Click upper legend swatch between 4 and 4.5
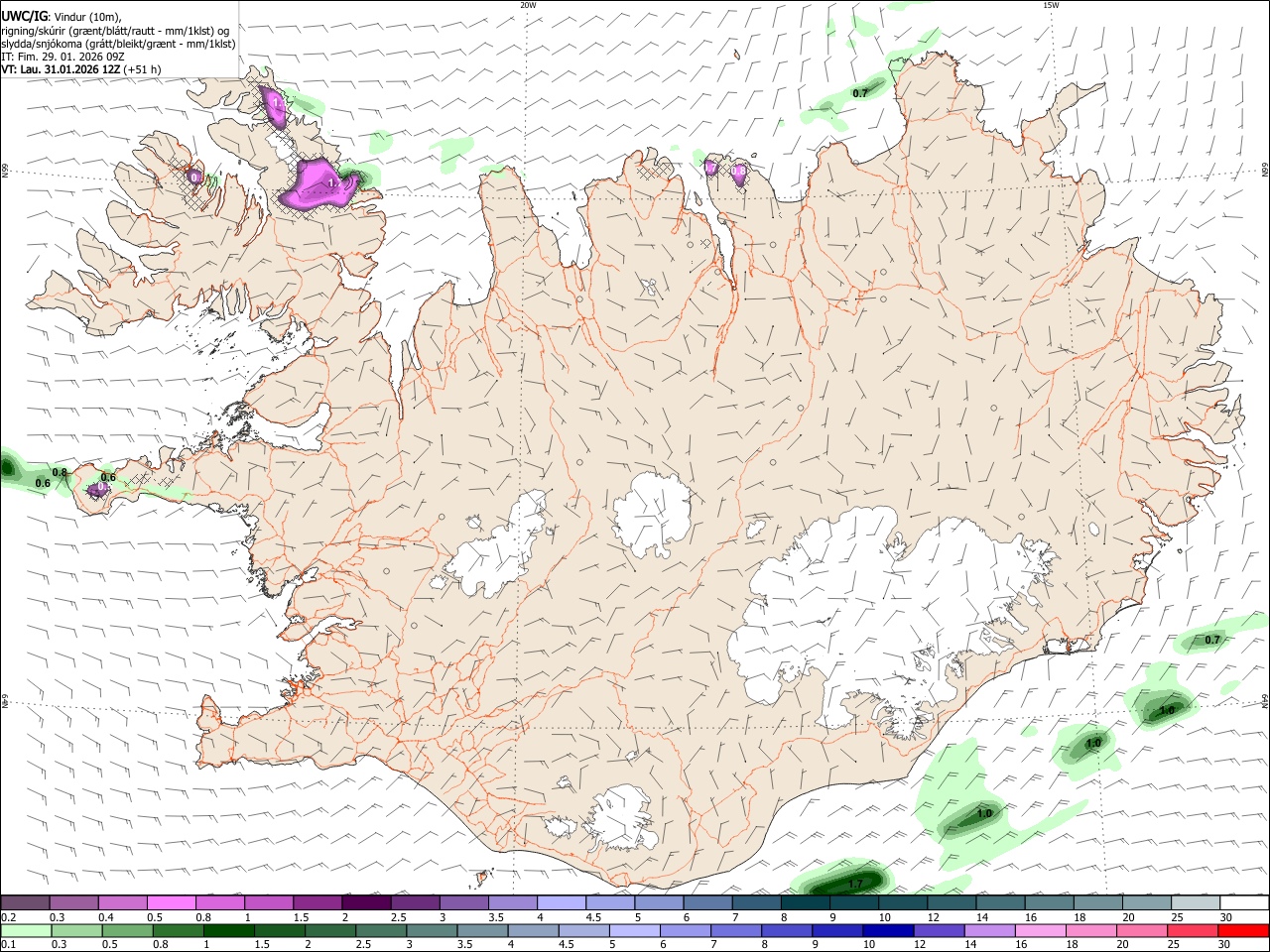 561,902
